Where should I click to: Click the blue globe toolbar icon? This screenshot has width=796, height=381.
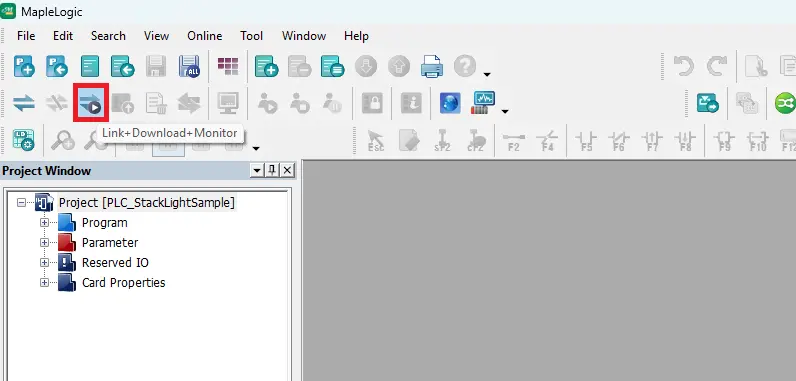[450, 103]
